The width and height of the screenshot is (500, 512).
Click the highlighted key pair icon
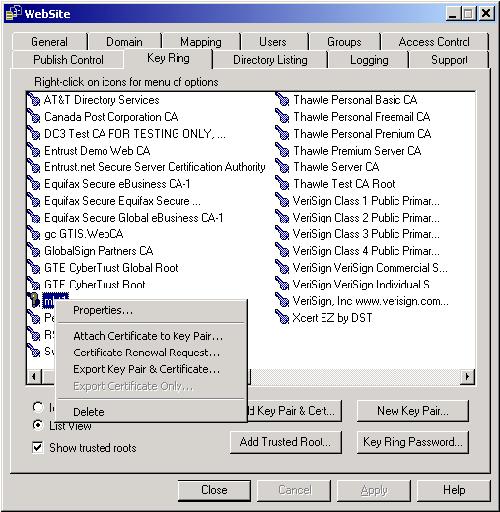[x=34, y=300]
